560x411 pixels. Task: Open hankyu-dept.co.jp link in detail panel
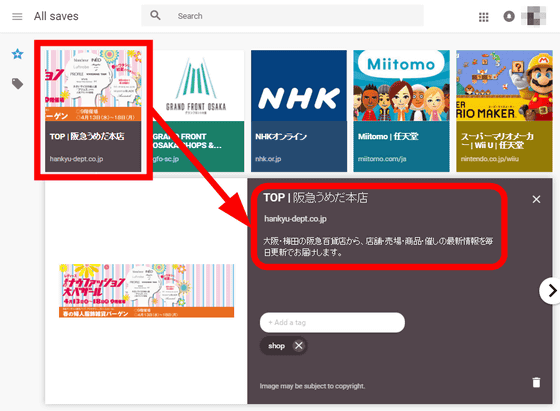tap(295, 219)
